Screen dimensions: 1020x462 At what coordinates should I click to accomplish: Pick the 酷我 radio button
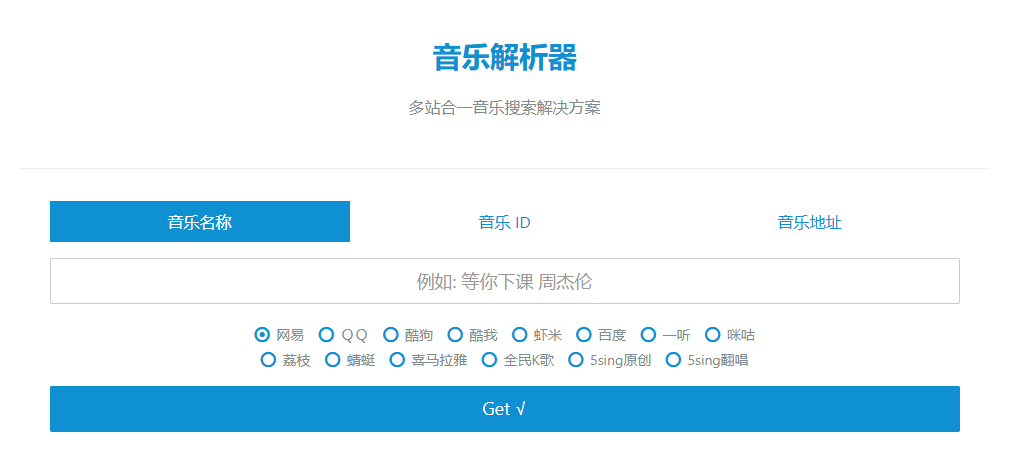point(455,334)
